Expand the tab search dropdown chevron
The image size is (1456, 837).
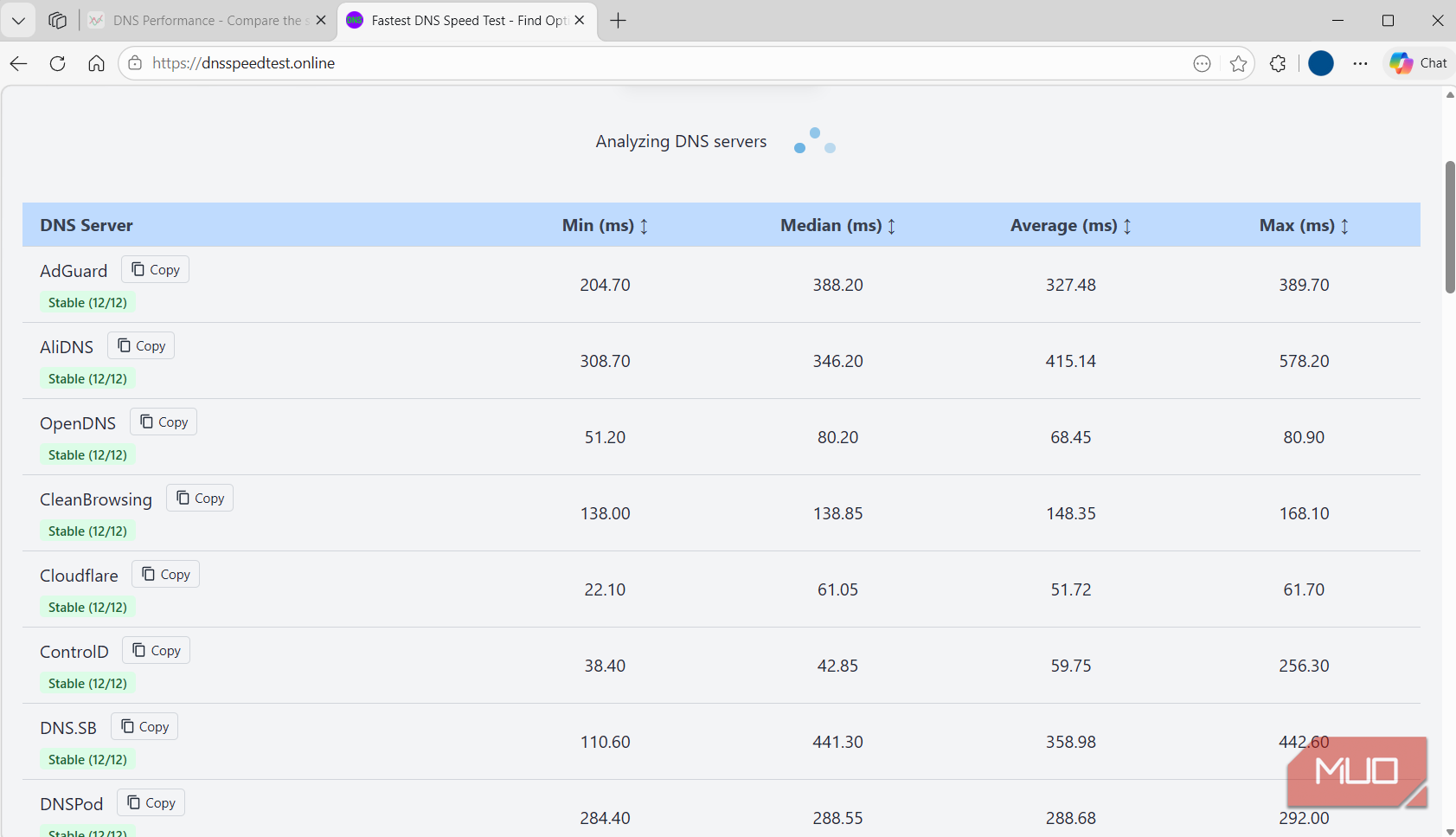(x=18, y=21)
